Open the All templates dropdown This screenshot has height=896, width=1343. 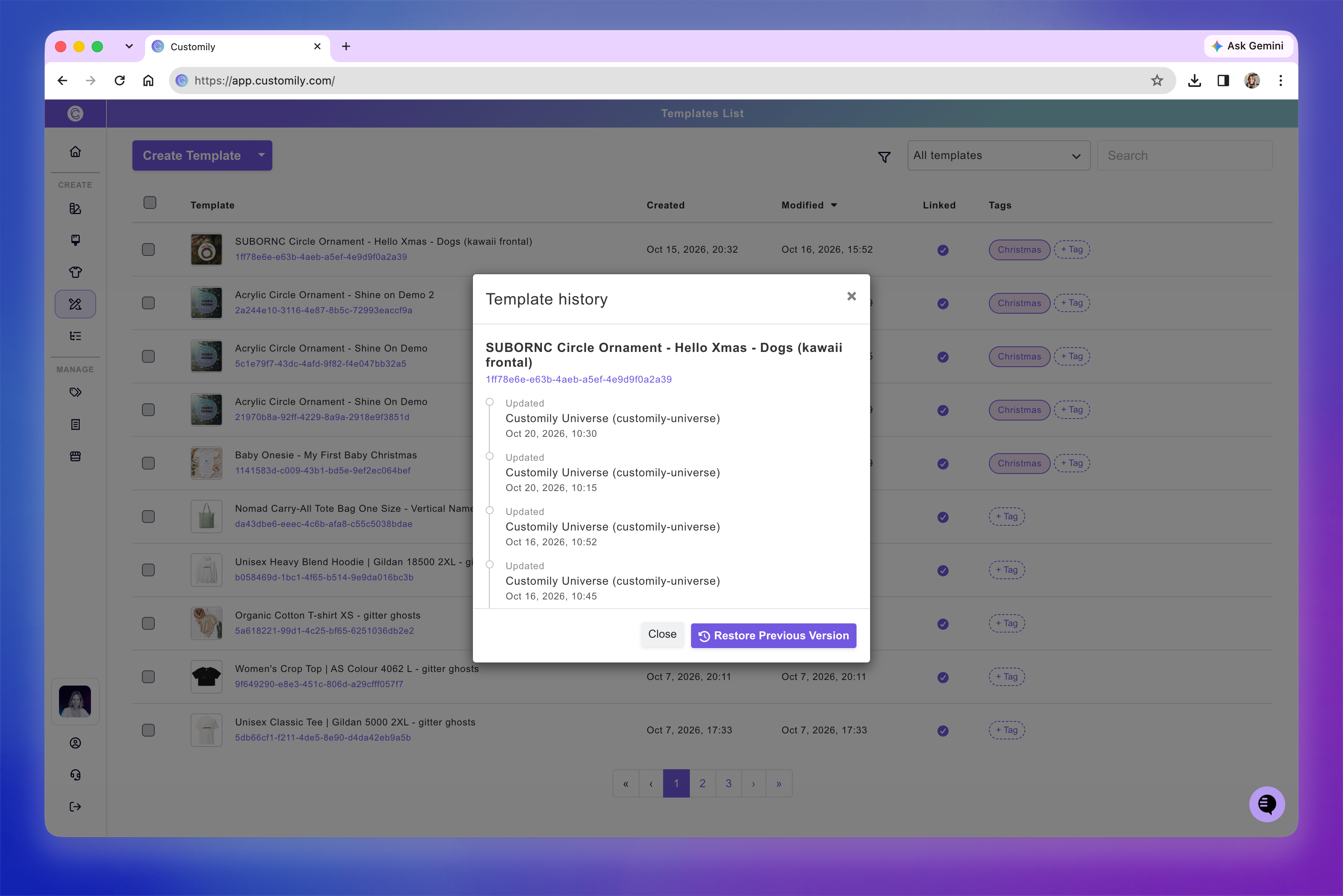point(998,155)
